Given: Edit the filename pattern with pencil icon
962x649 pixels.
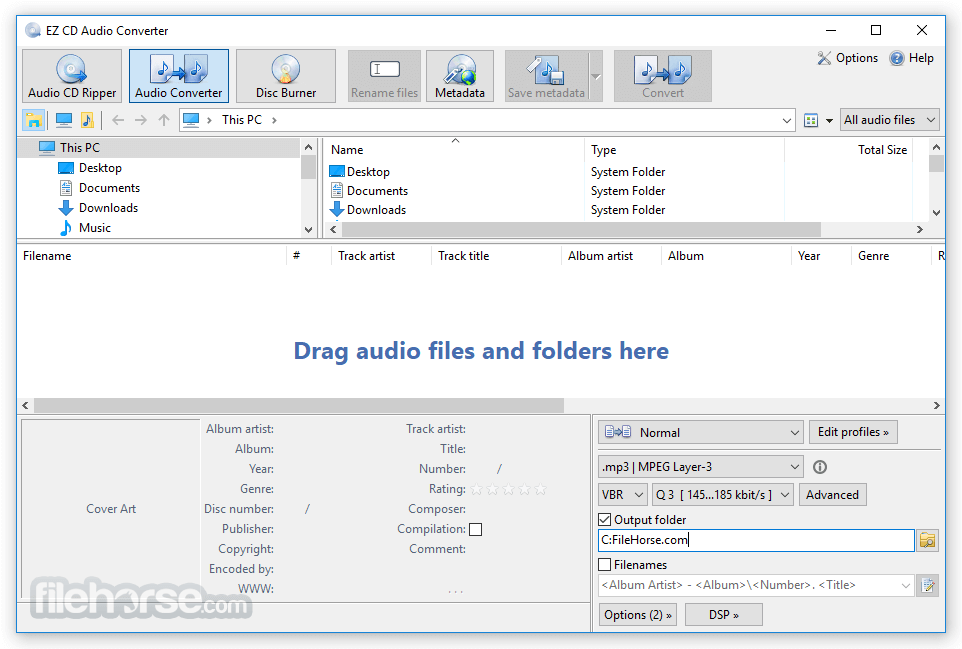Looking at the screenshot, I should coord(928,586).
